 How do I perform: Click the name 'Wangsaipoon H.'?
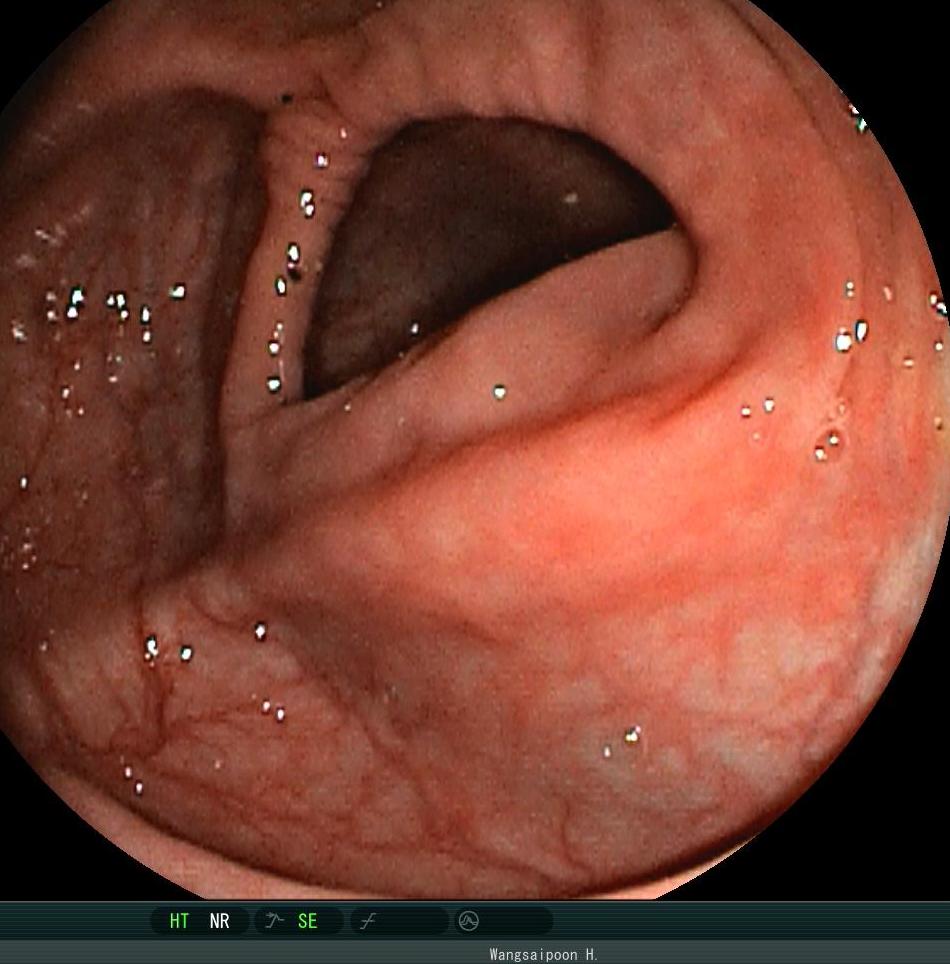pos(544,955)
